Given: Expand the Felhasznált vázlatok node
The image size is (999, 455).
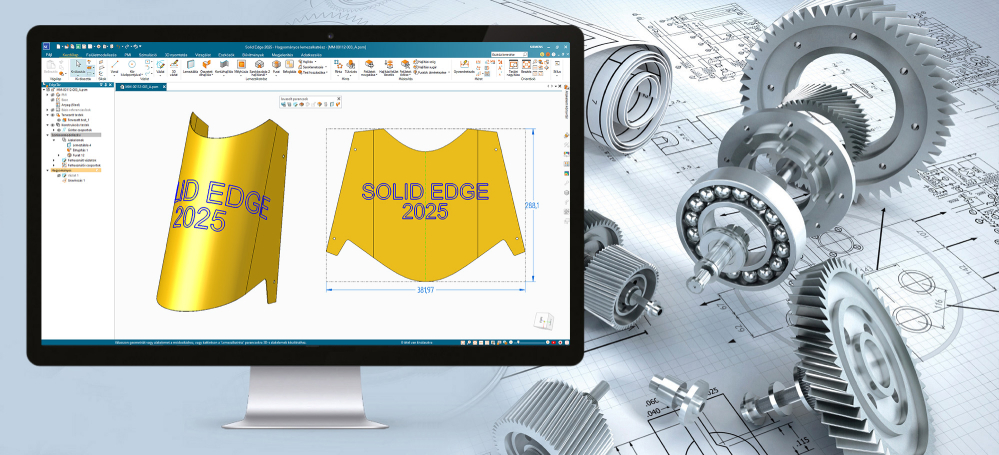Looking at the screenshot, I should pos(54,160).
